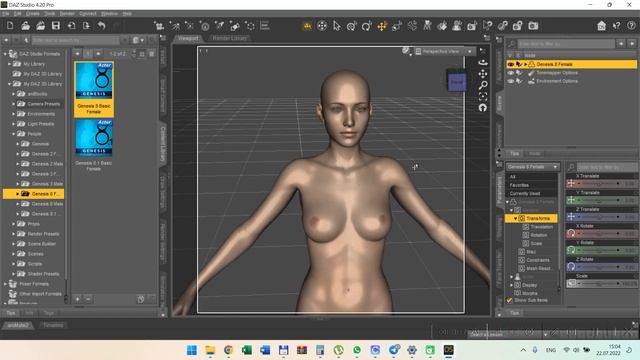
Task: Switch to the Render Library tab
Action: coord(230,38)
